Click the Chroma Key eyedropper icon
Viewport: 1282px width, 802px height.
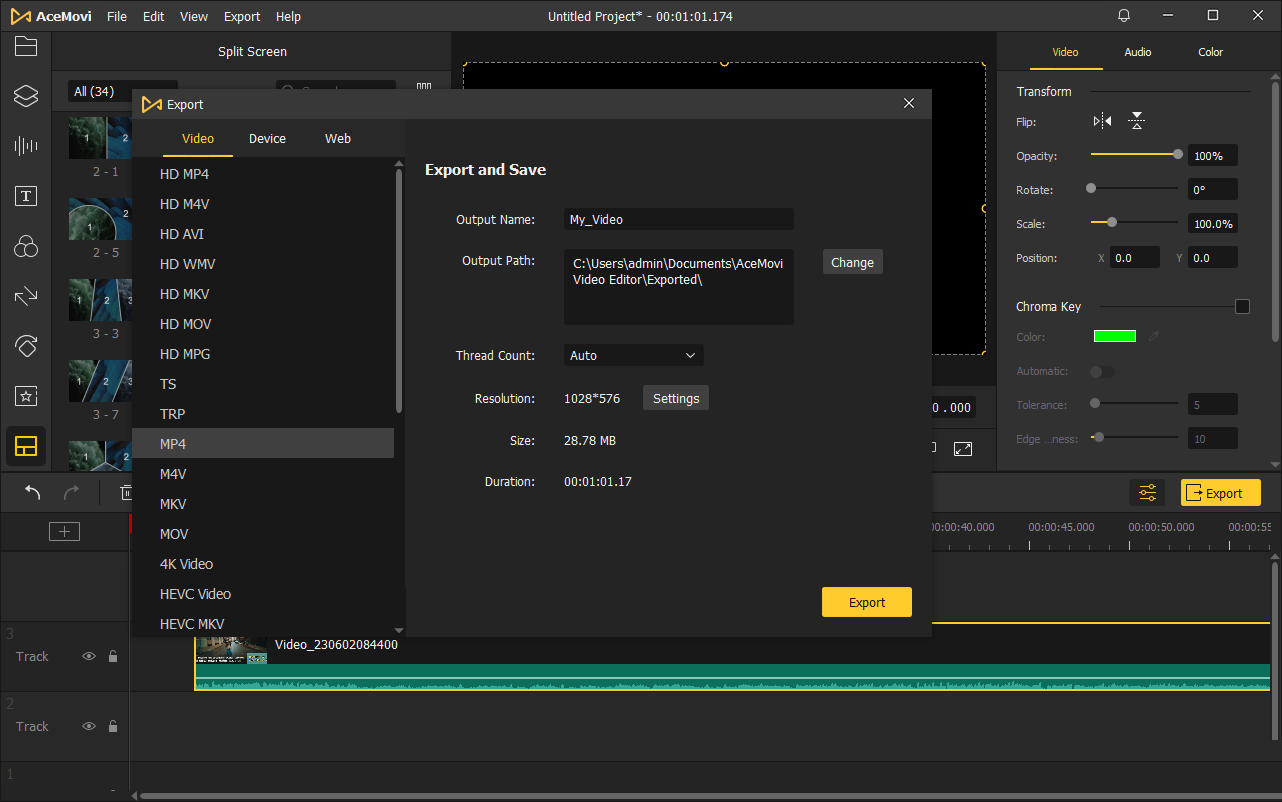(x=1154, y=336)
